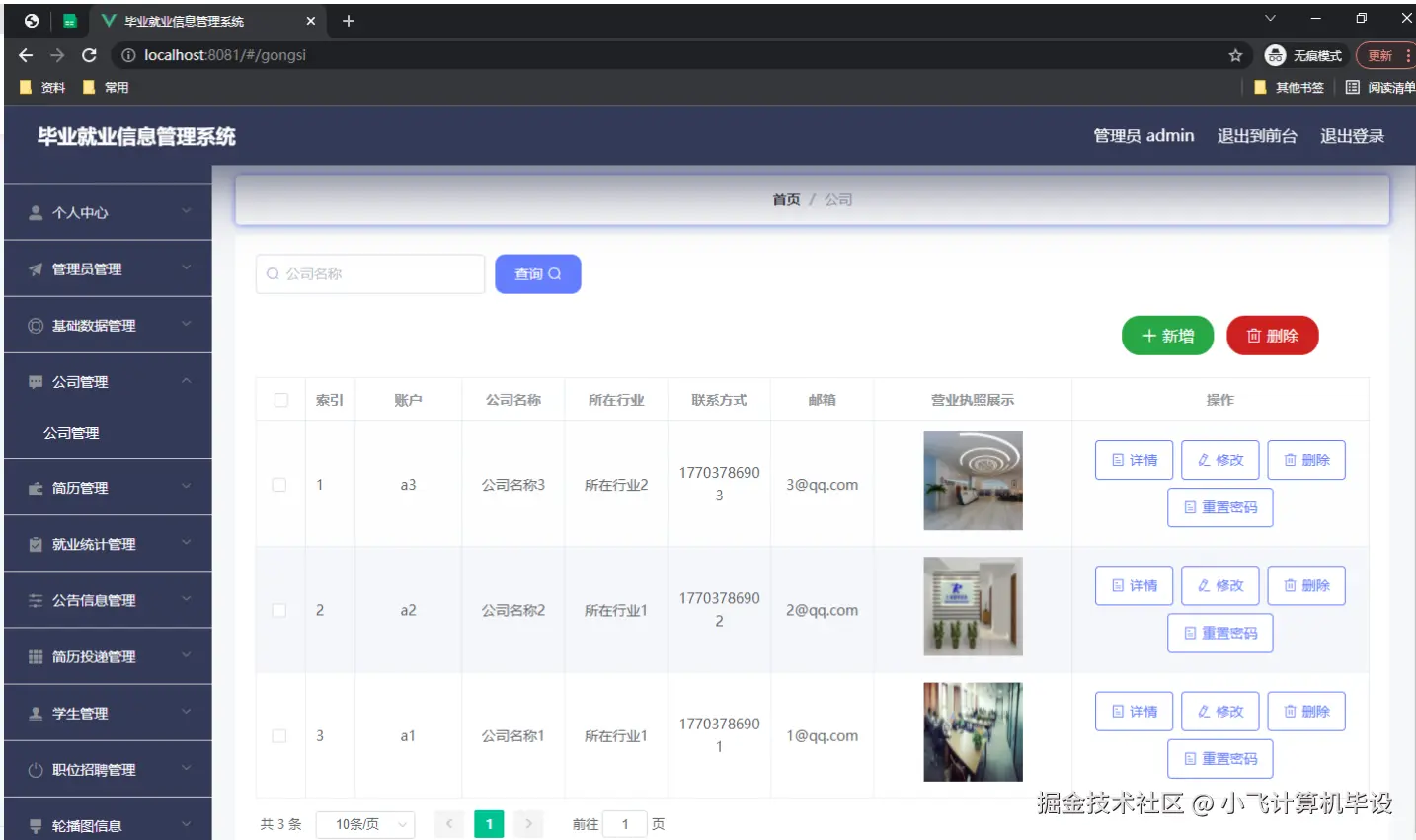Click 退出到前台 in the header
This screenshot has width=1416, height=840.
point(1257,136)
